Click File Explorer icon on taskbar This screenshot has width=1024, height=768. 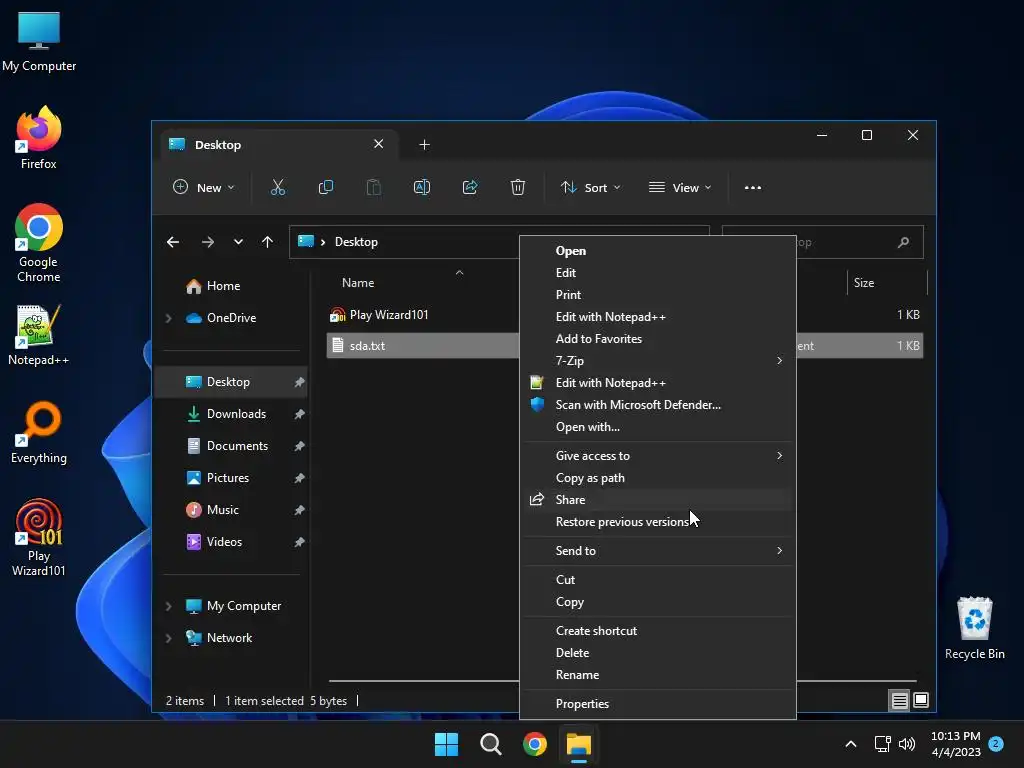pos(579,744)
